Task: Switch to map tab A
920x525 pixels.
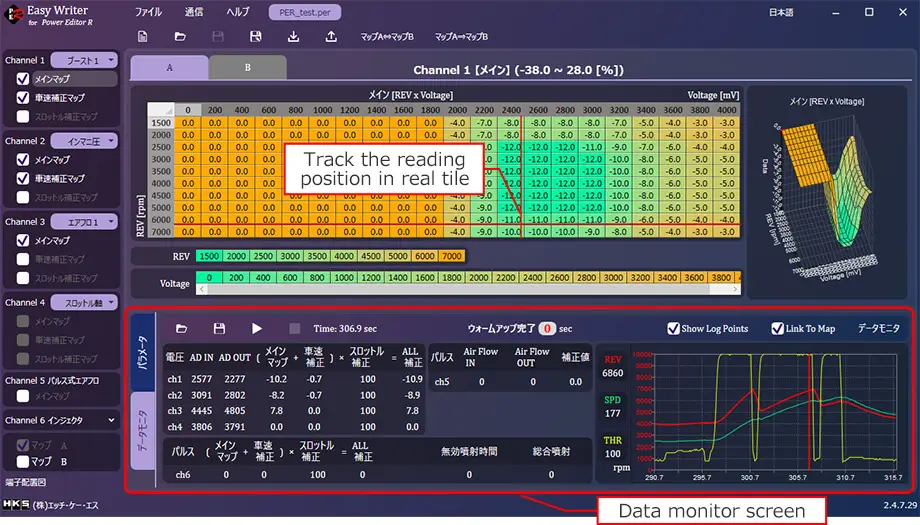Action: 169,67
